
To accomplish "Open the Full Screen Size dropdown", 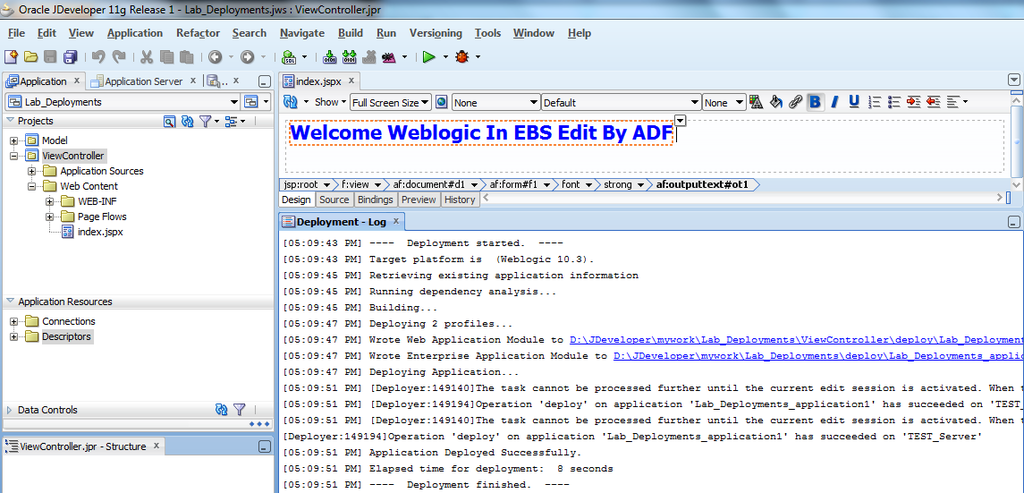I will click(391, 103).
